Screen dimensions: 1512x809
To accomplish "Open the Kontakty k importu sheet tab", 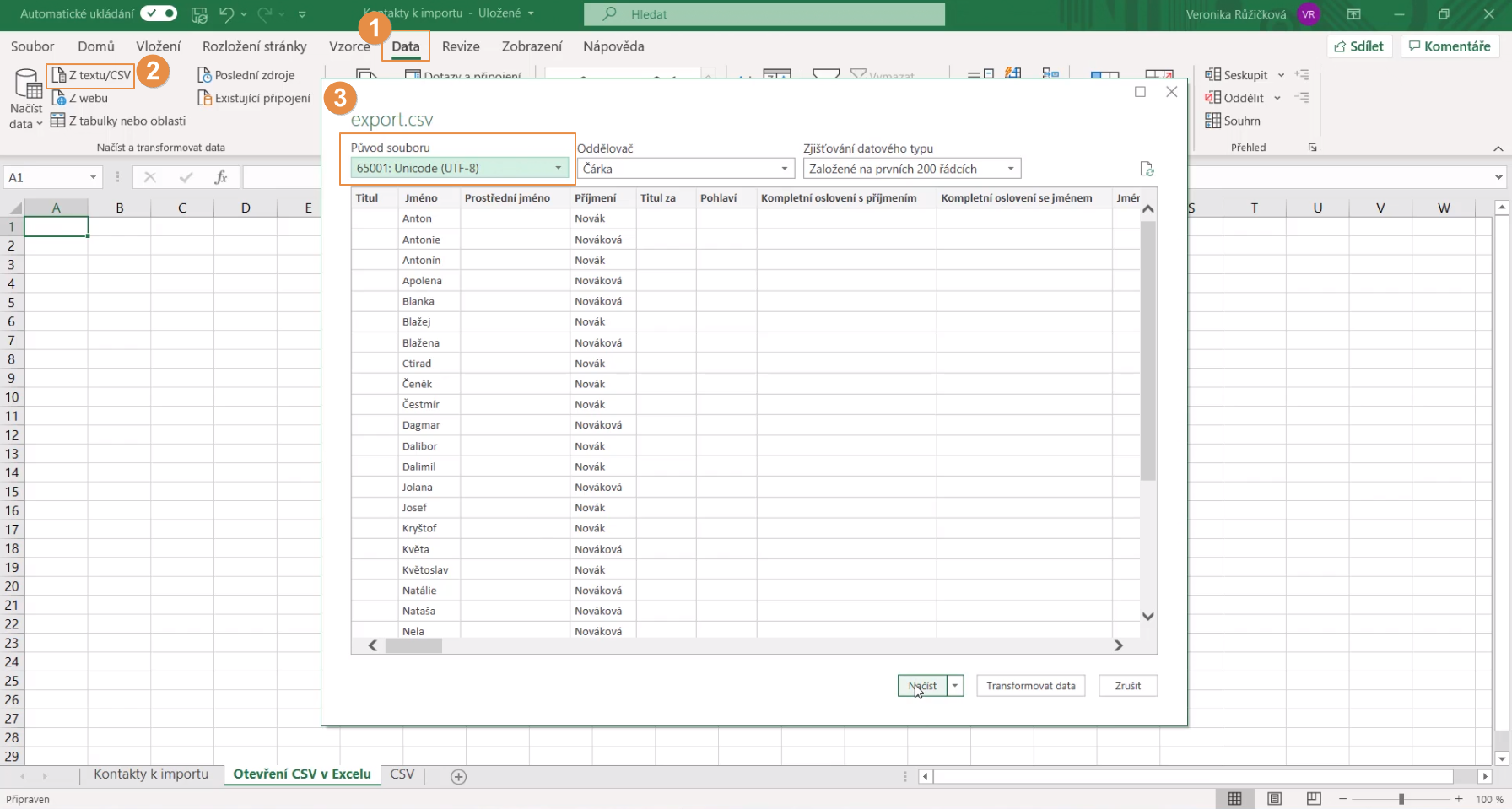I will pos(151,774).
